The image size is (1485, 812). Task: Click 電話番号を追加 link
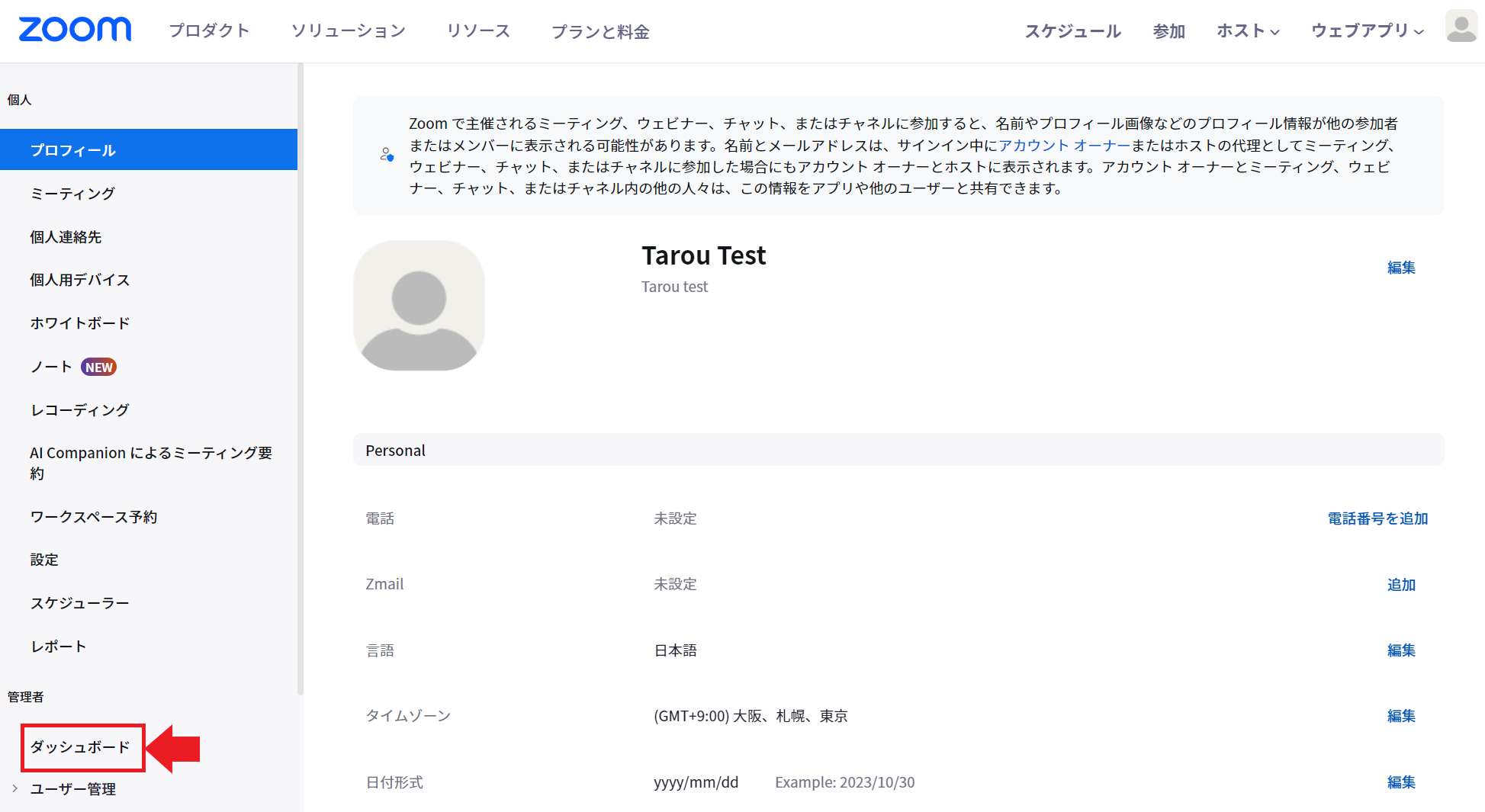click(x=1377, y=518)
